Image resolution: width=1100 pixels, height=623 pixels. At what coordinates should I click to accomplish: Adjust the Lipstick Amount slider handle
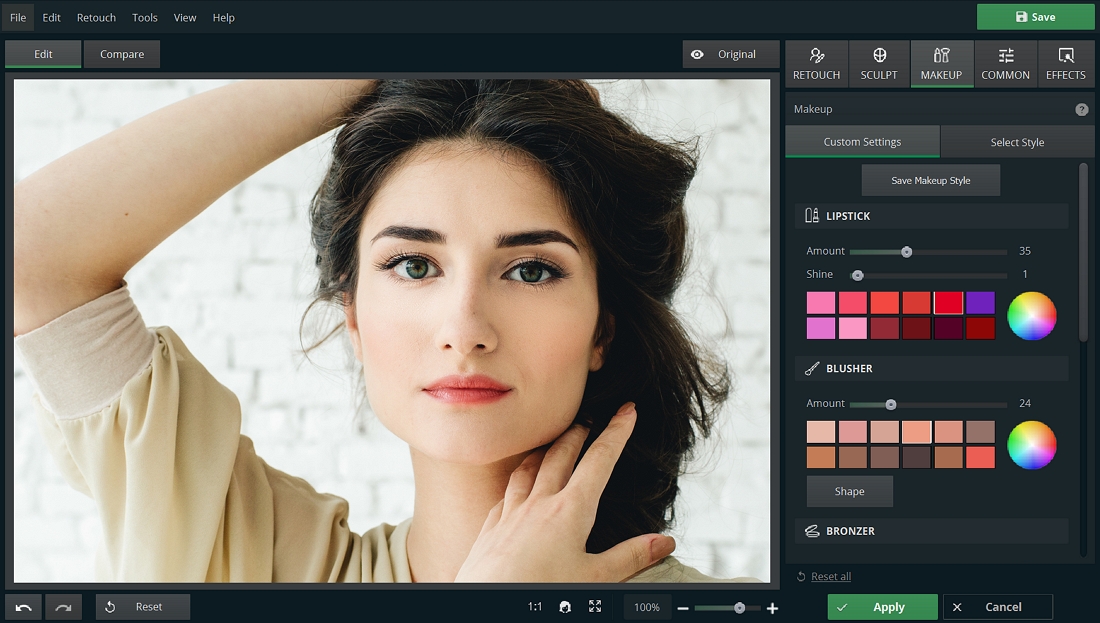point(906,252)
